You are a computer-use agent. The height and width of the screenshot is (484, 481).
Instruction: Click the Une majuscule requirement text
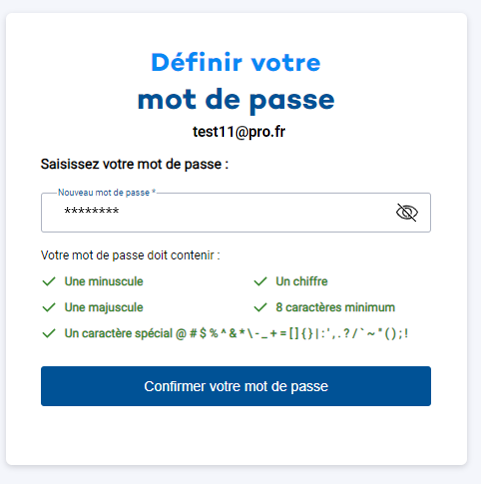point(104,307)
